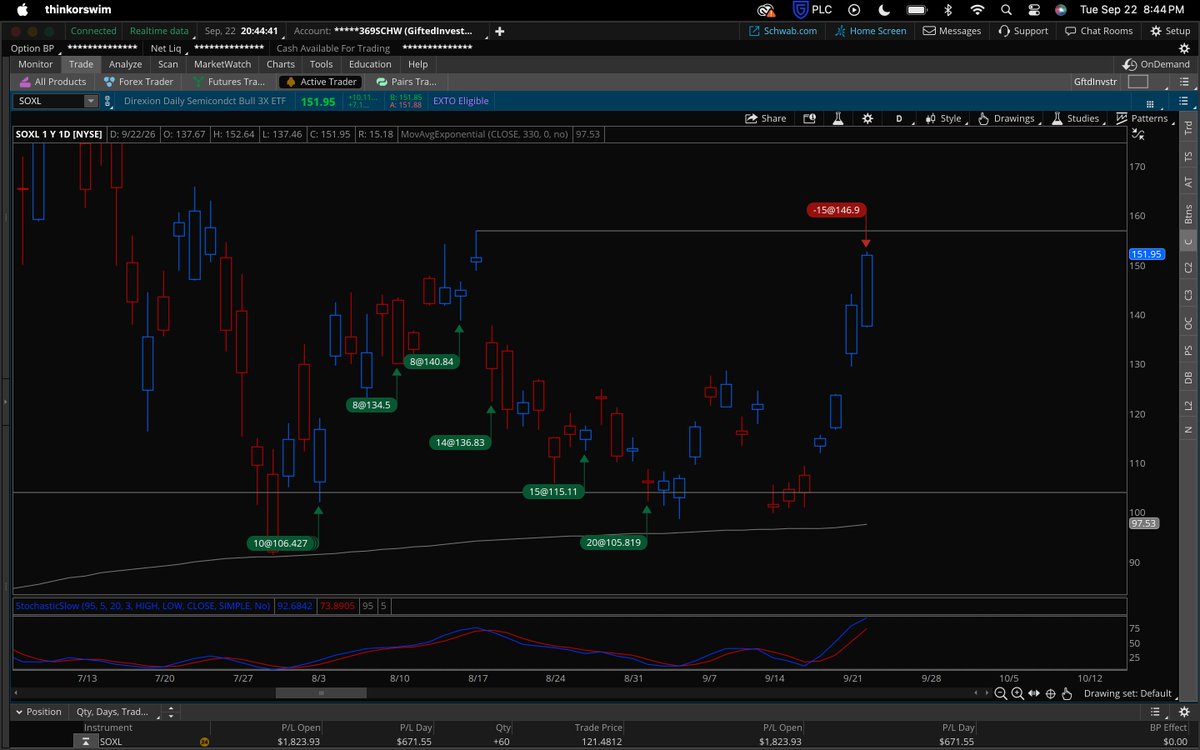Select the pointing hand drawing tool icon

point(1066,693)
